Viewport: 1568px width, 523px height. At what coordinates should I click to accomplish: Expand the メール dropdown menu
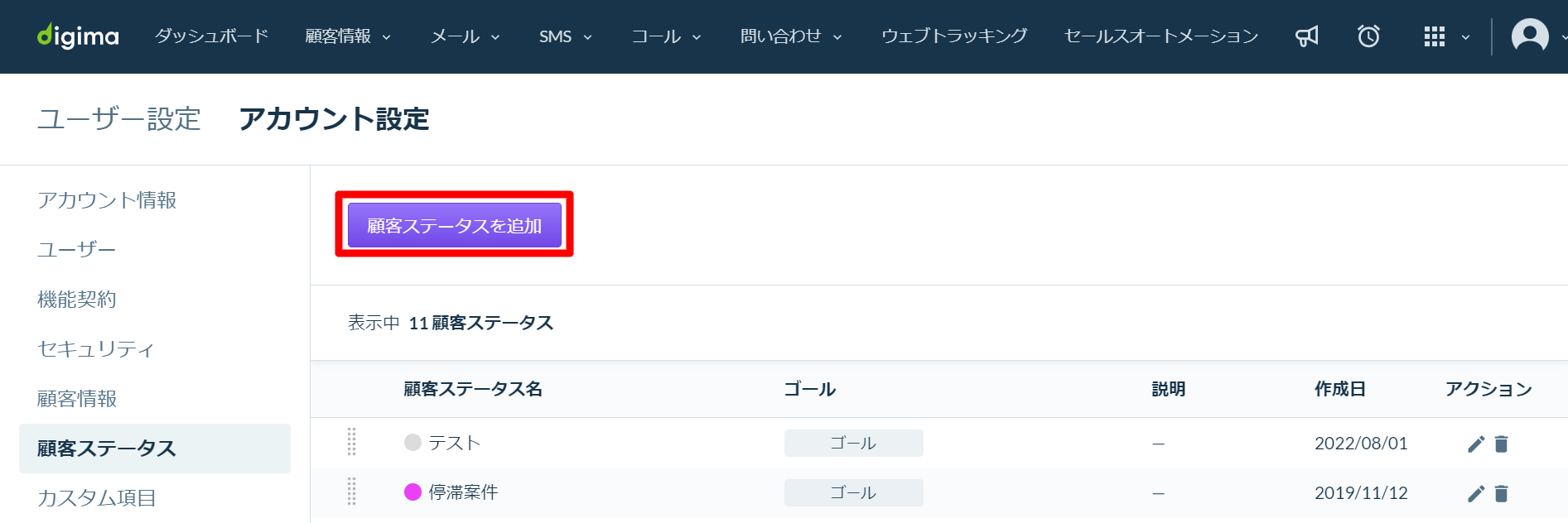pos(466,36)
